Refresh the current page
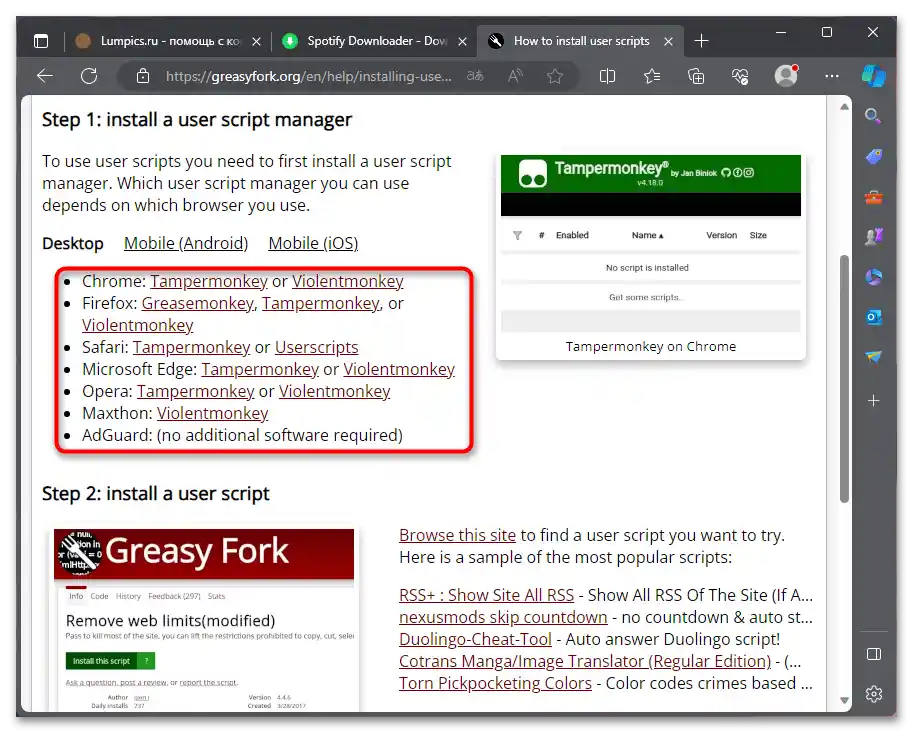The image size is (913, 733). [x=89, y=76]
